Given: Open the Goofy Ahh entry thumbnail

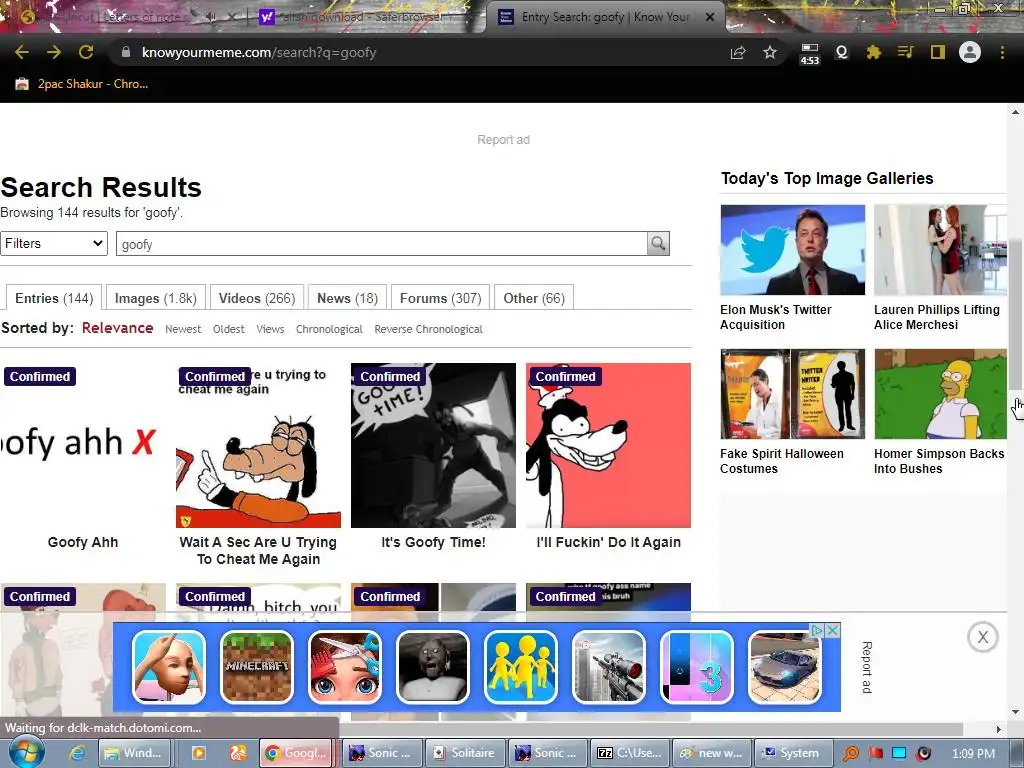Looking at the screenshot, I should click(83, 445).
